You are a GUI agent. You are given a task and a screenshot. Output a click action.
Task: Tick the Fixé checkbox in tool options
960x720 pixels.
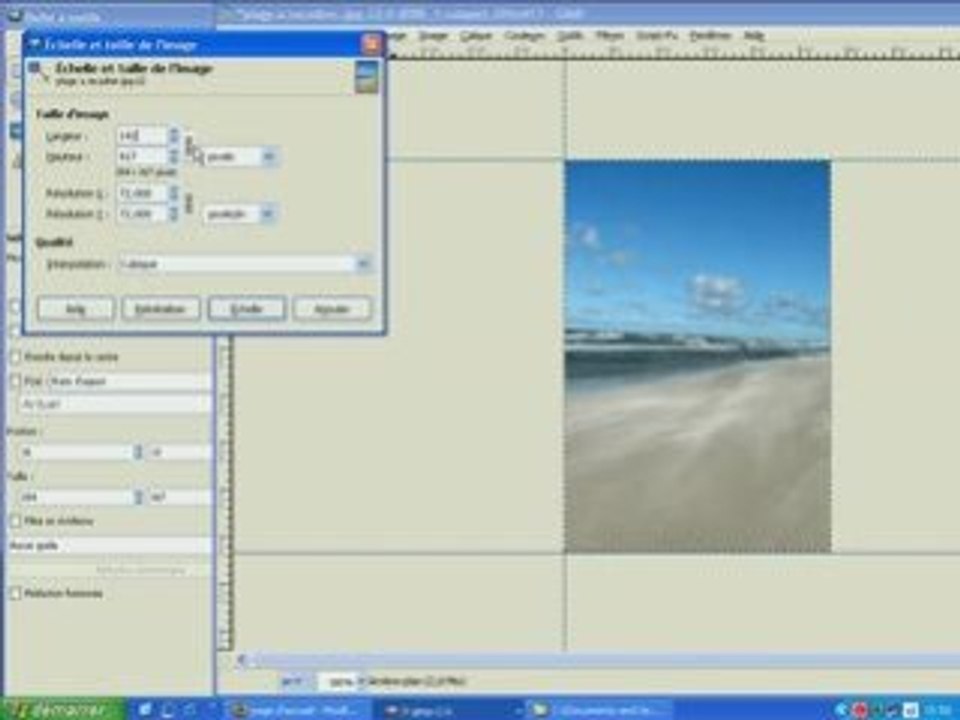[x=16, y=381]
